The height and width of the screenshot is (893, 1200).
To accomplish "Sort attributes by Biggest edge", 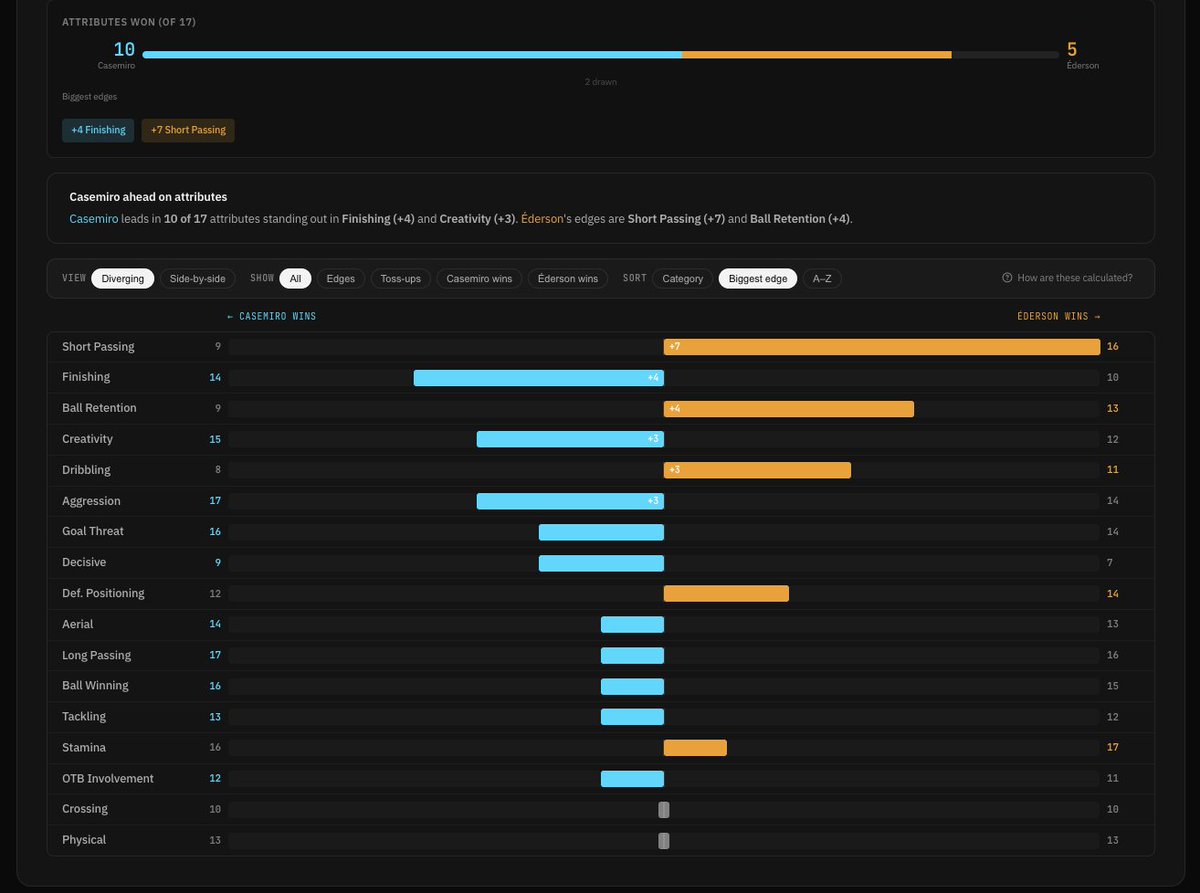I will click(758, 278).
